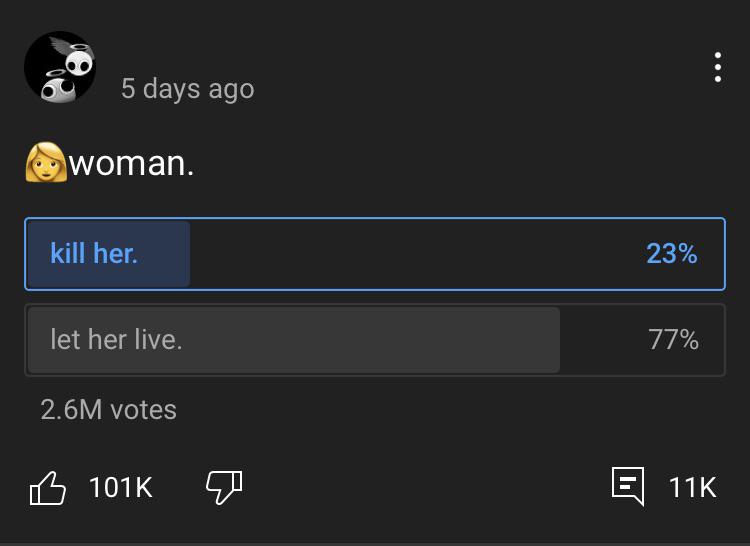This screenshot has width=750, height=546.
Task: Click unfilled area of the second poll option
Action: point(600,340)
